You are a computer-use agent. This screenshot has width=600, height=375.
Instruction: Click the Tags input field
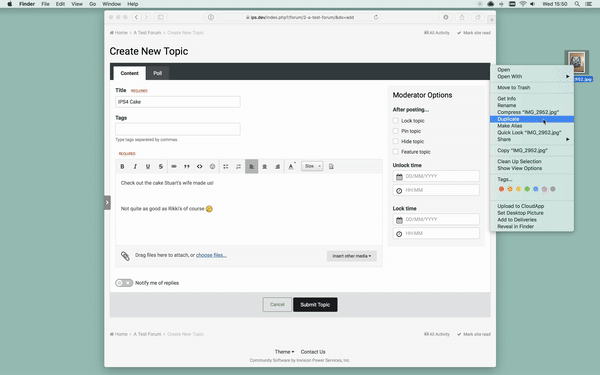tap(178, 129)
